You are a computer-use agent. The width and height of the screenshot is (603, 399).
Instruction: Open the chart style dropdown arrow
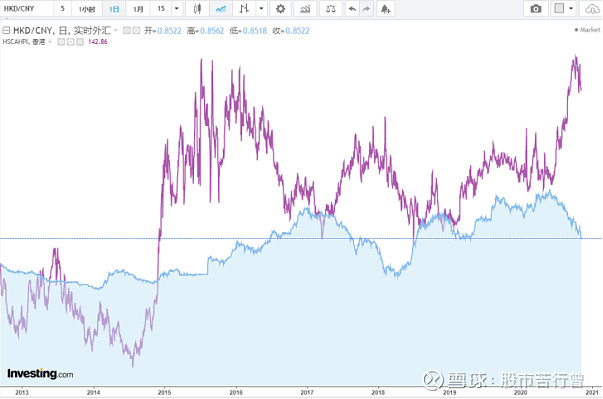pyautogui.click(x=261, y=8)
